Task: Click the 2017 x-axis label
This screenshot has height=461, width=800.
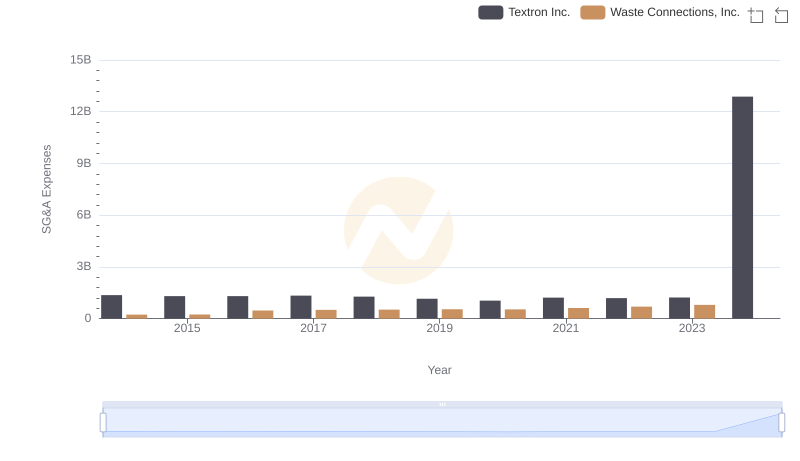Action: tap(313, 328)
